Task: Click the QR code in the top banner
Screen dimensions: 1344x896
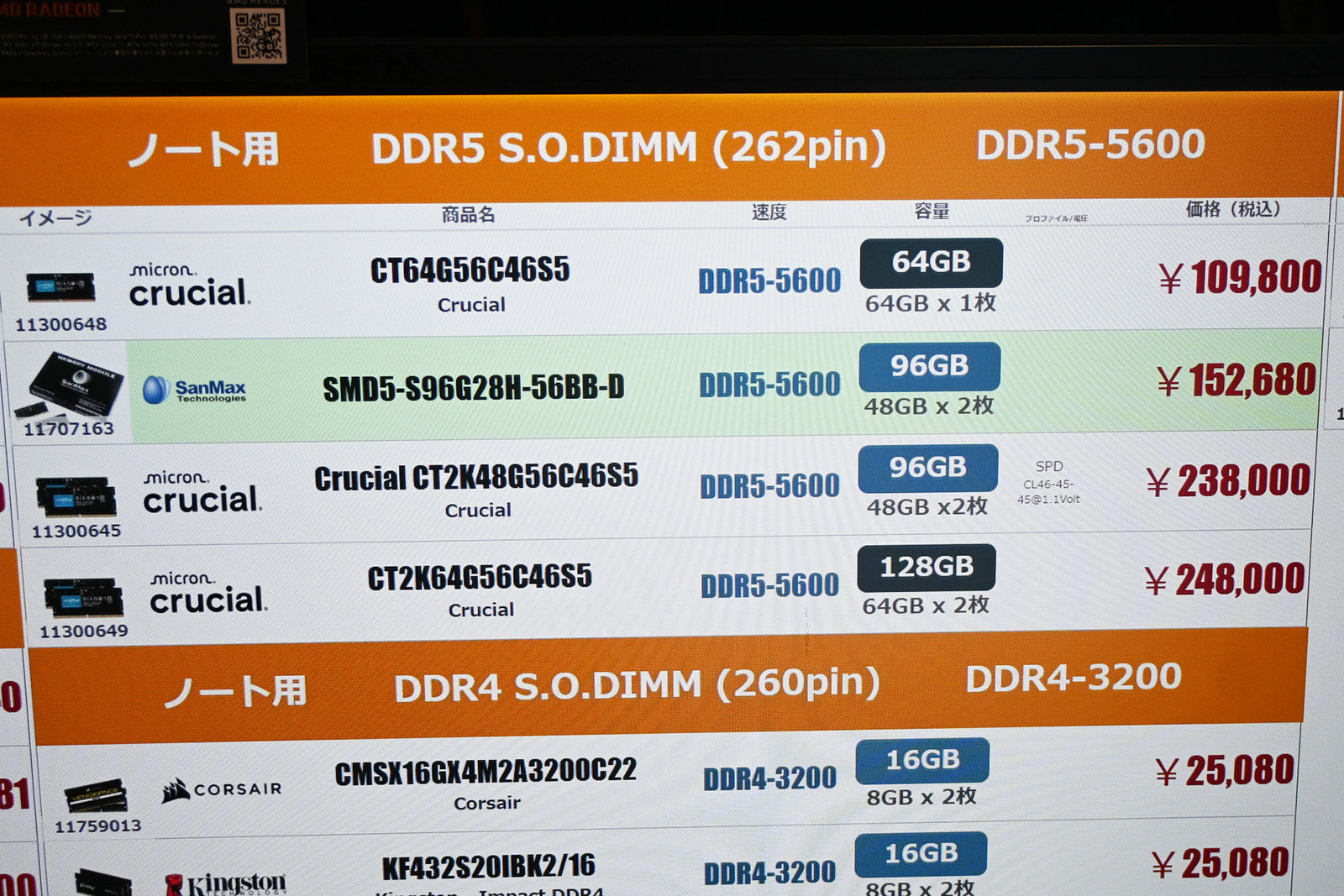Action: [259, 36]
